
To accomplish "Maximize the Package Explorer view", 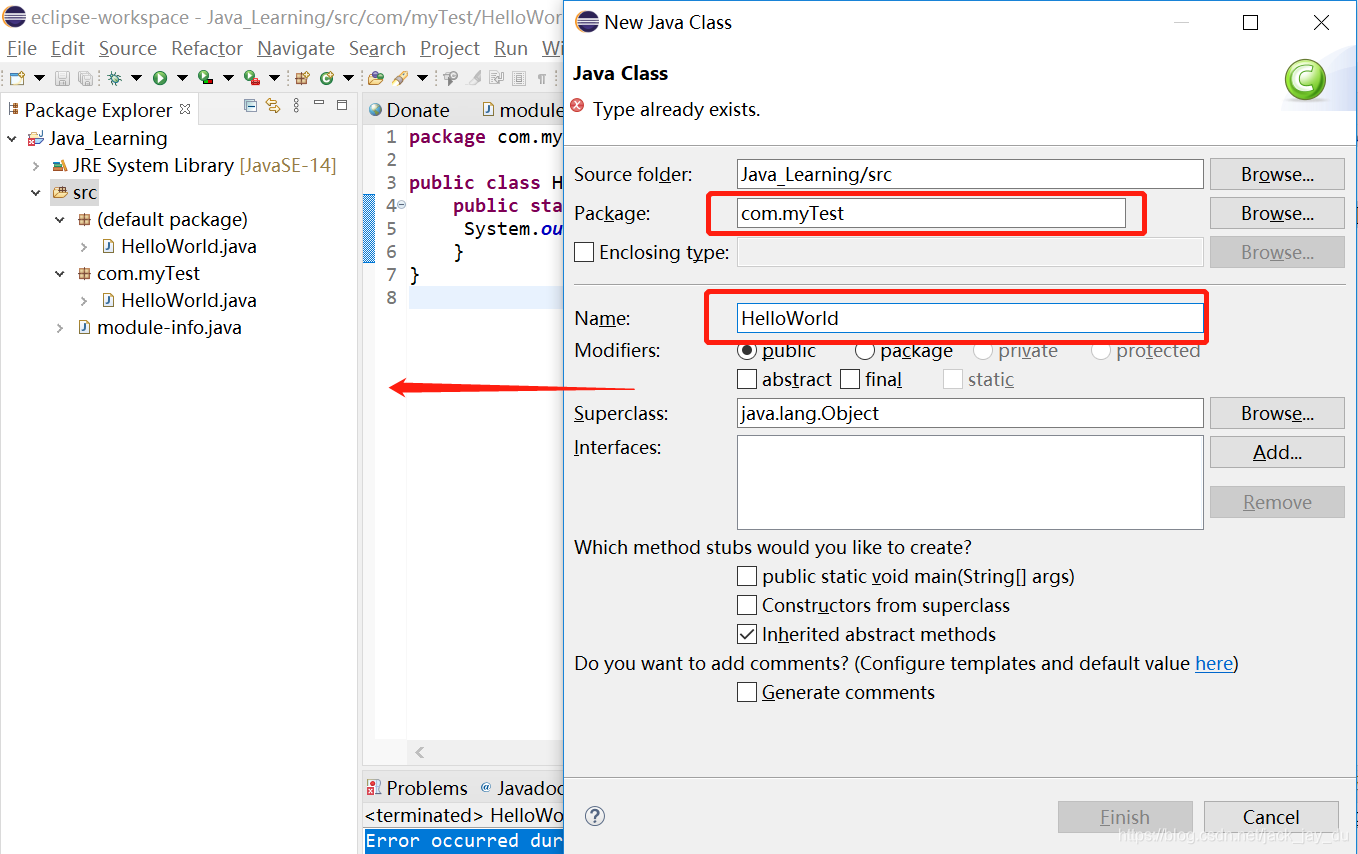I will tap(342, 105).
